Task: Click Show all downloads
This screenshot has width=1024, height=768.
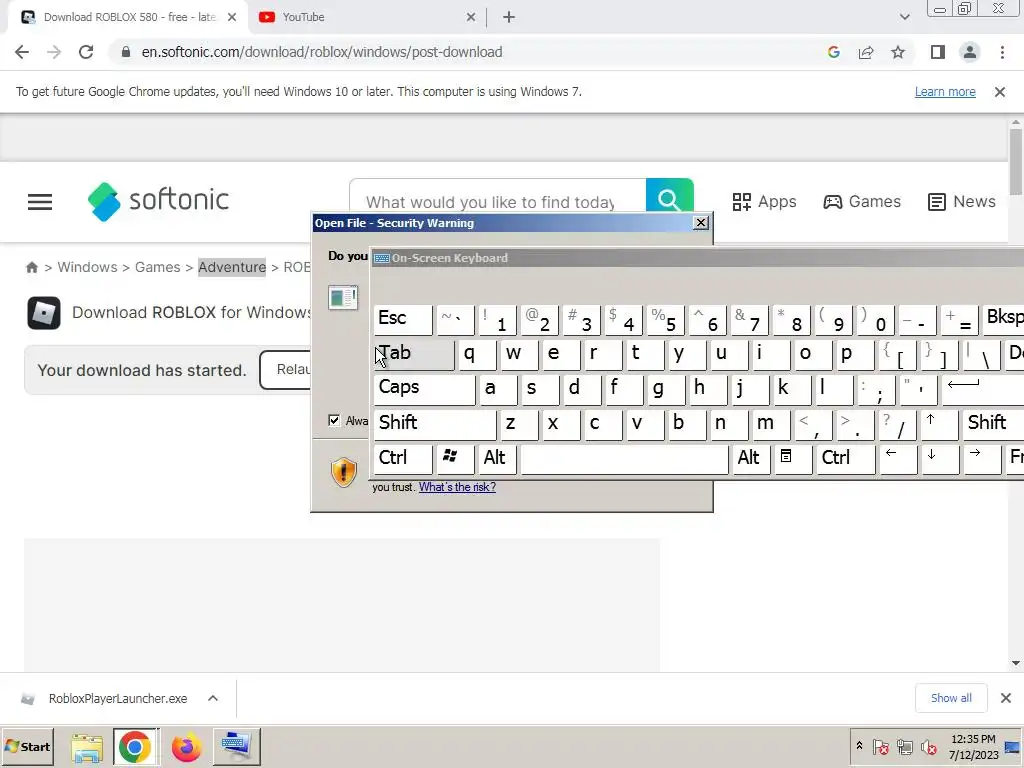Action: 951,698
